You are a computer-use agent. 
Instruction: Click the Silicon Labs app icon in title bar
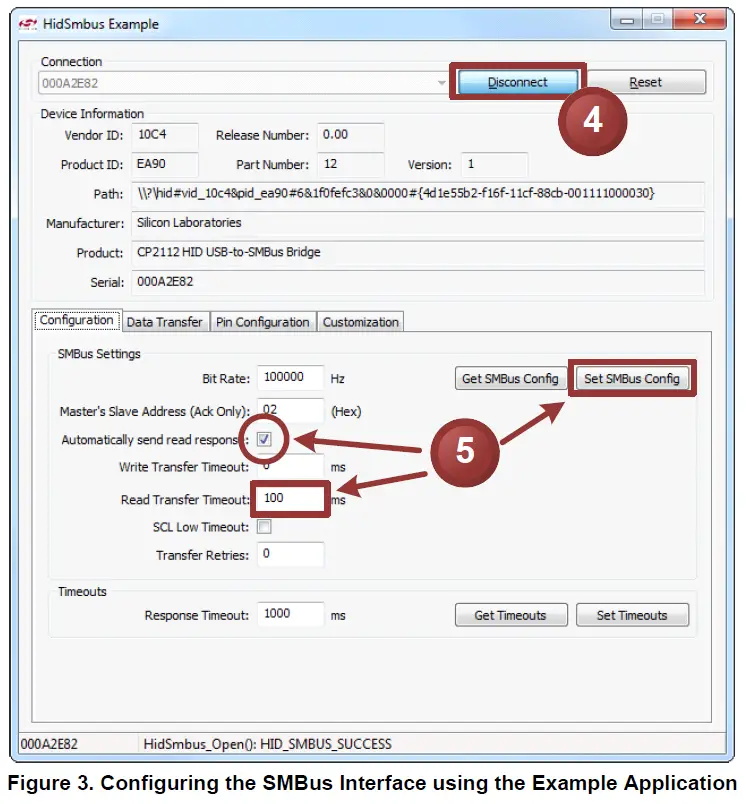(28, 24)
